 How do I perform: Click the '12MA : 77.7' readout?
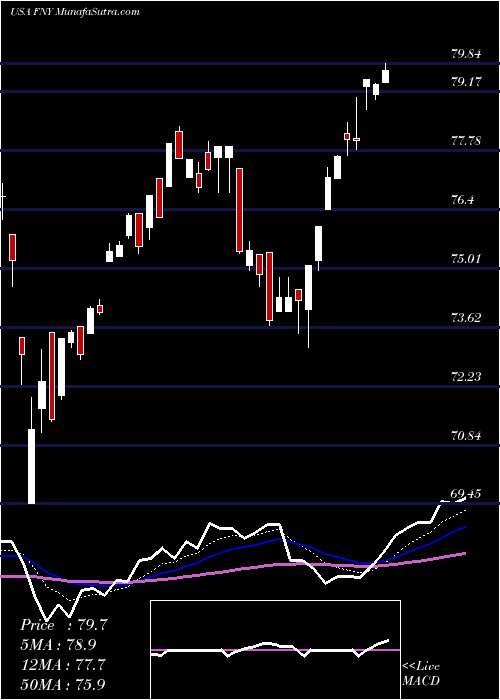pyautogui.click(x=63, y=664)
